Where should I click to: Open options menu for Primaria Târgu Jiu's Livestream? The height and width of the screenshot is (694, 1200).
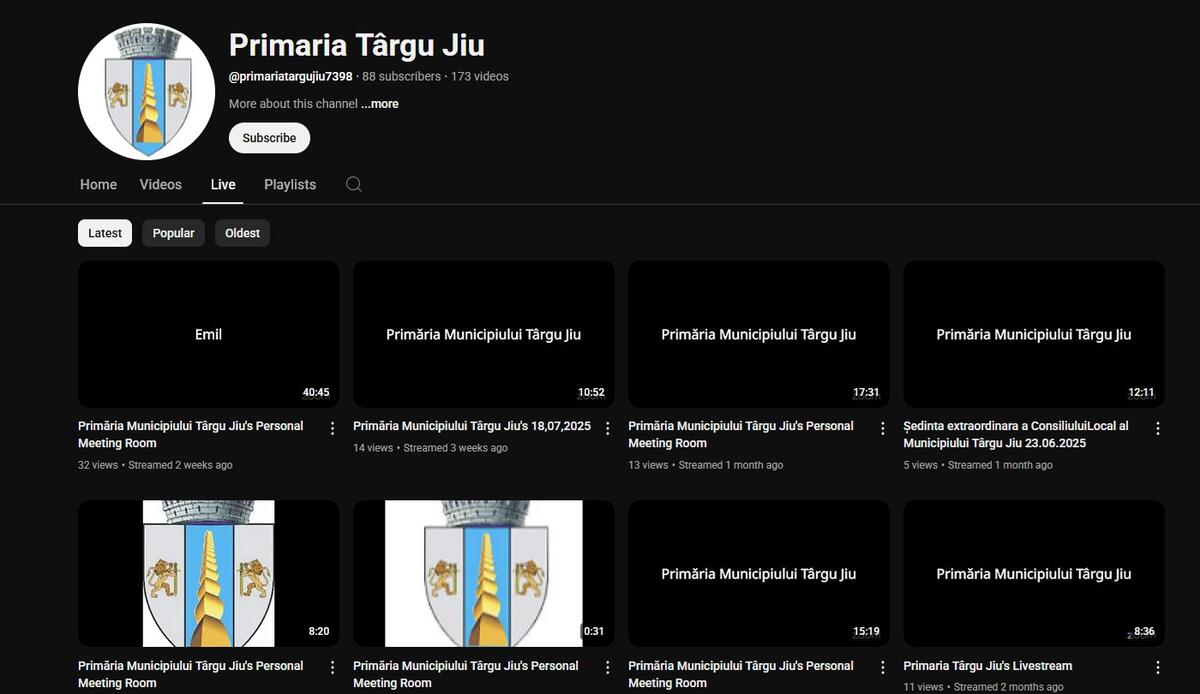click(x=1157, y=667)
